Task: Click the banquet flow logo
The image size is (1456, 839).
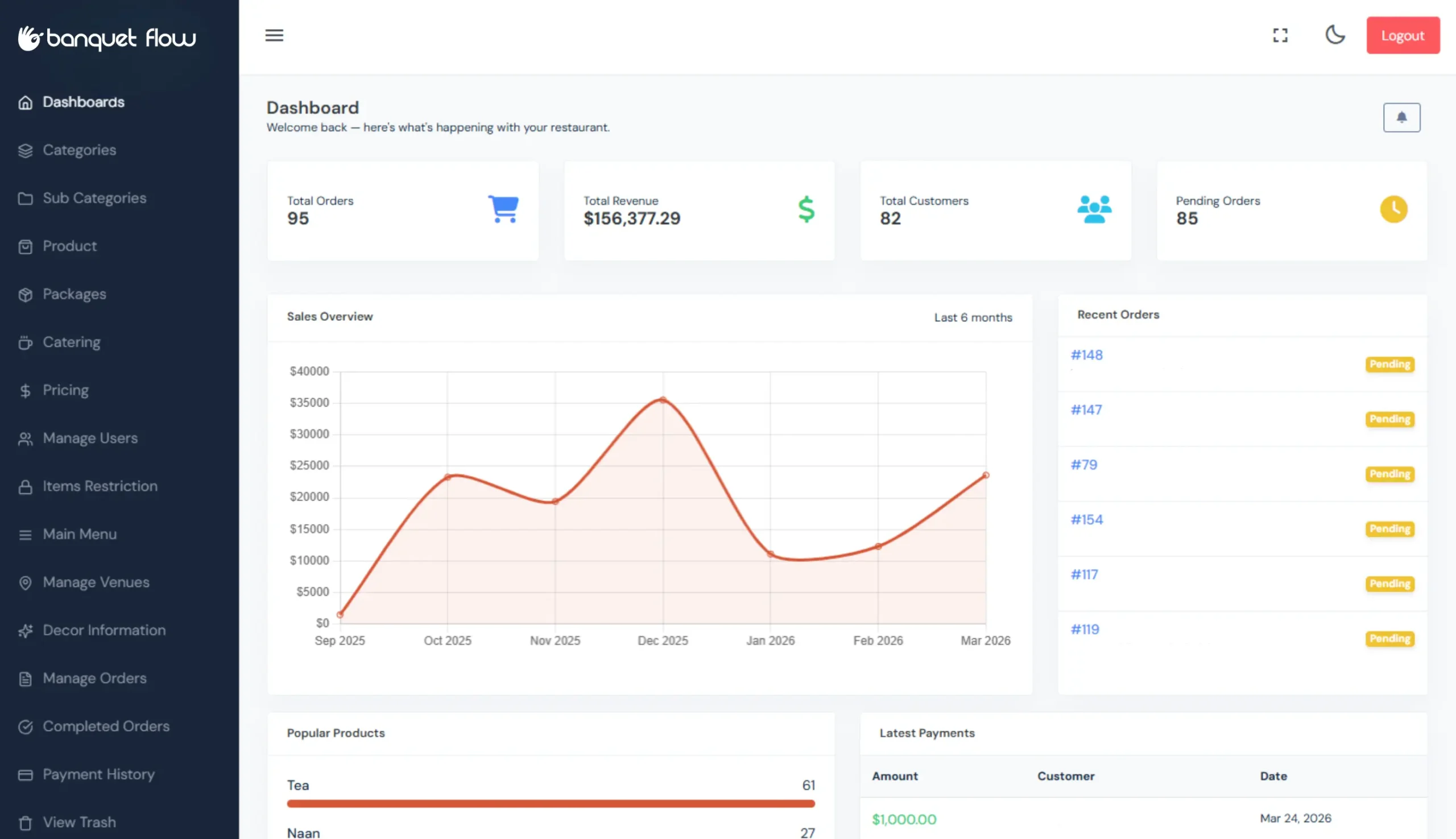Action: point(107,38)
